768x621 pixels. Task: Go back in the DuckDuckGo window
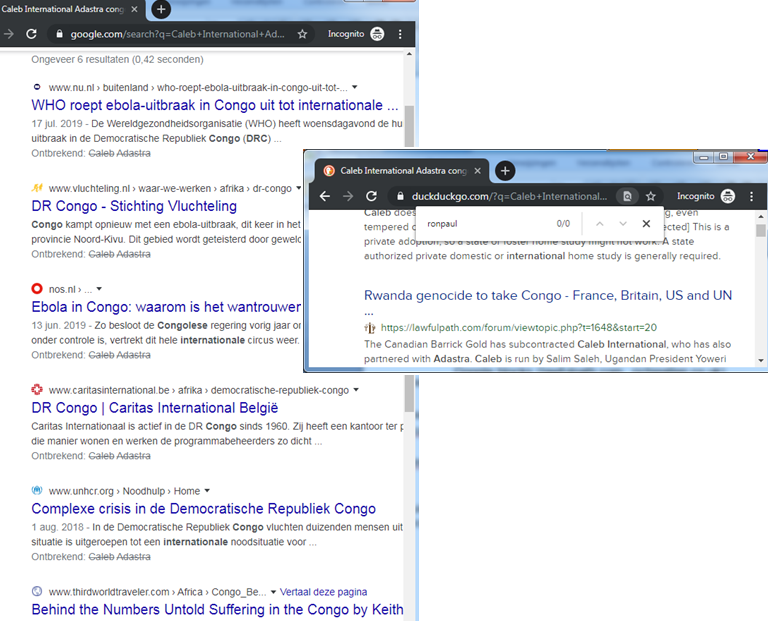coord(324,196)
